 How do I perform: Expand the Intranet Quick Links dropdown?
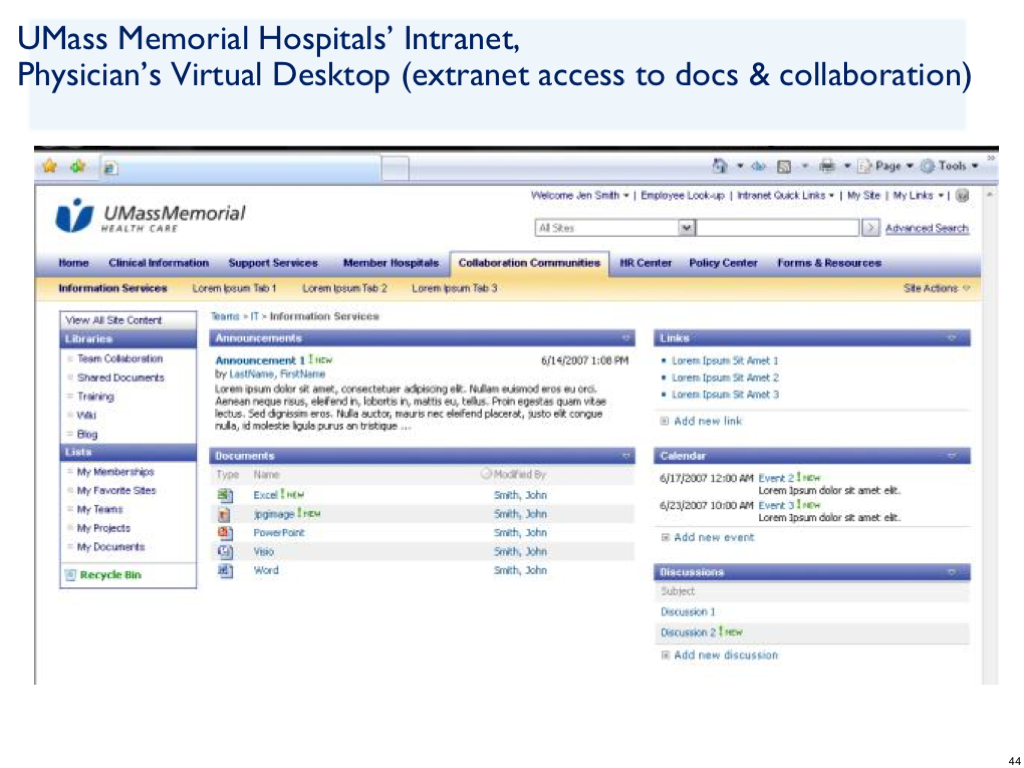pos(786,195)
